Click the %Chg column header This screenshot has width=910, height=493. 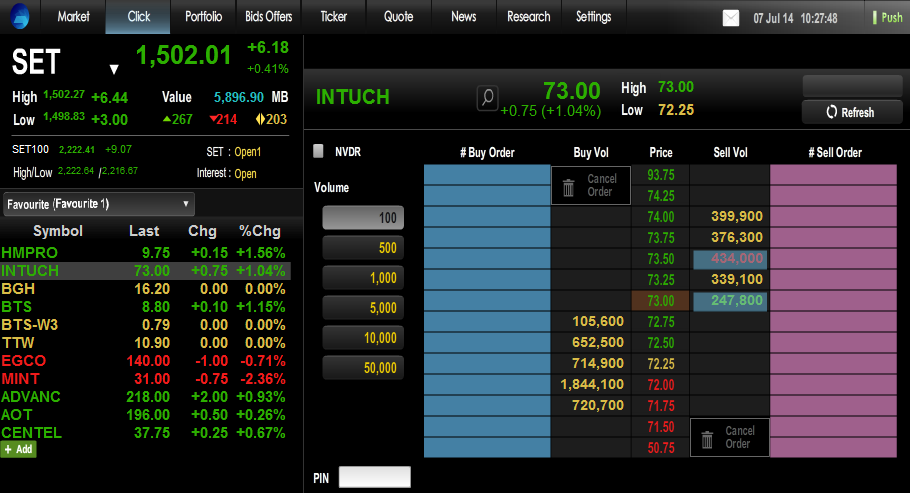259,231
